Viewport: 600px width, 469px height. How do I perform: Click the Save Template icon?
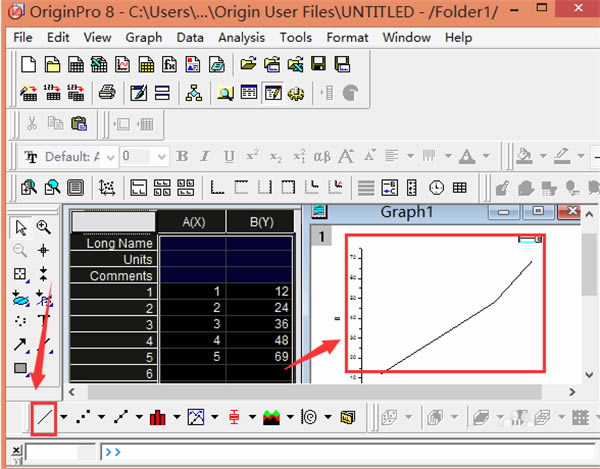click(342, 64)
